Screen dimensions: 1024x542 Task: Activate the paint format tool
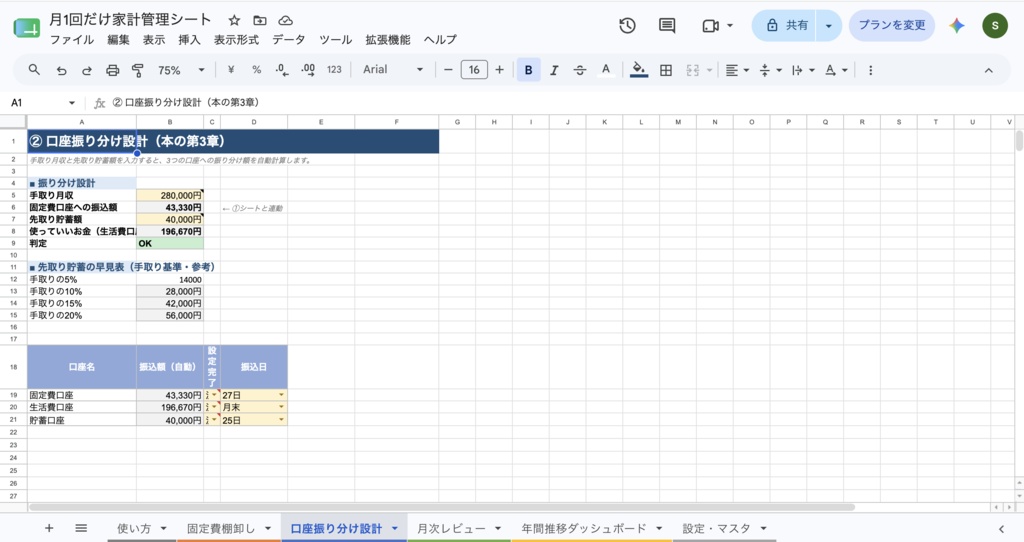point(138,71)
